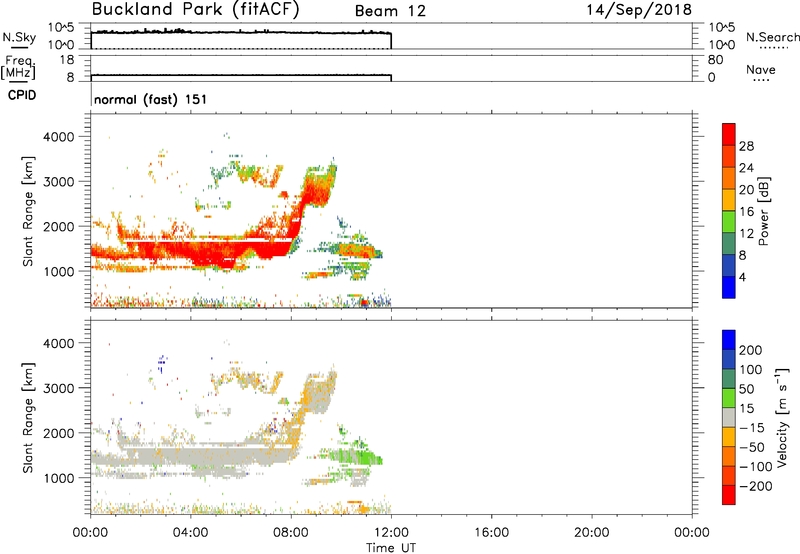Pick the grey velocity swatch between -15 and 15
Screen dimensions: 800x554
tap(729, 417)
